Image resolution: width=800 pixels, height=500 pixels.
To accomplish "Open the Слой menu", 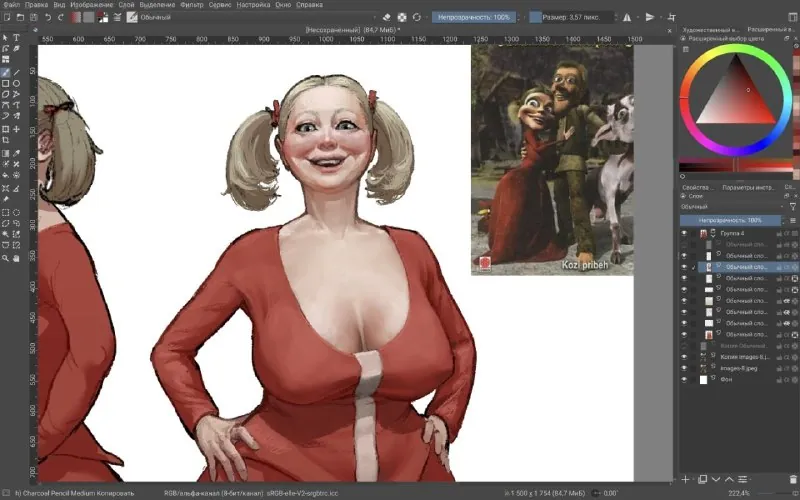I will [x=127, y=5].
